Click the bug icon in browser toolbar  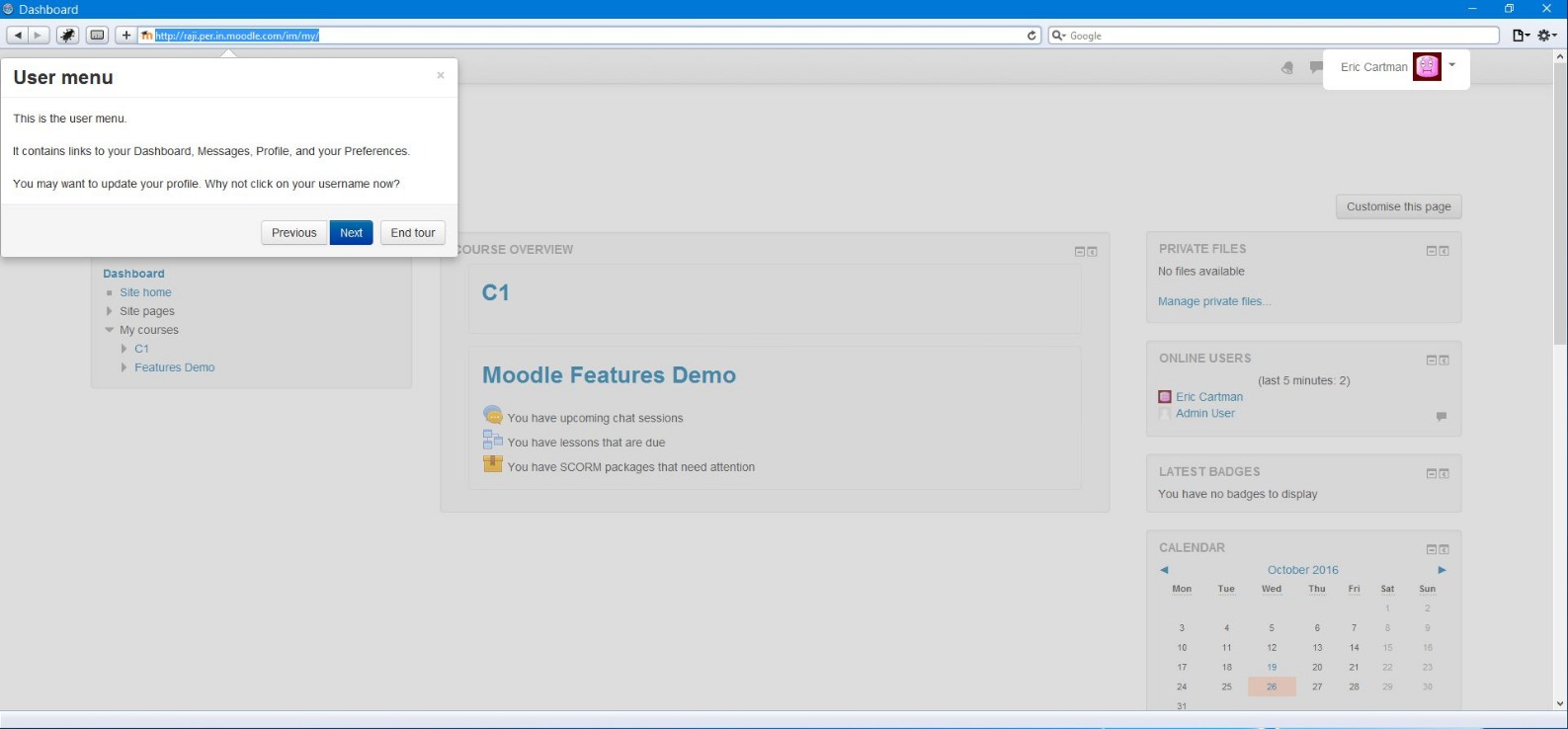67,36
